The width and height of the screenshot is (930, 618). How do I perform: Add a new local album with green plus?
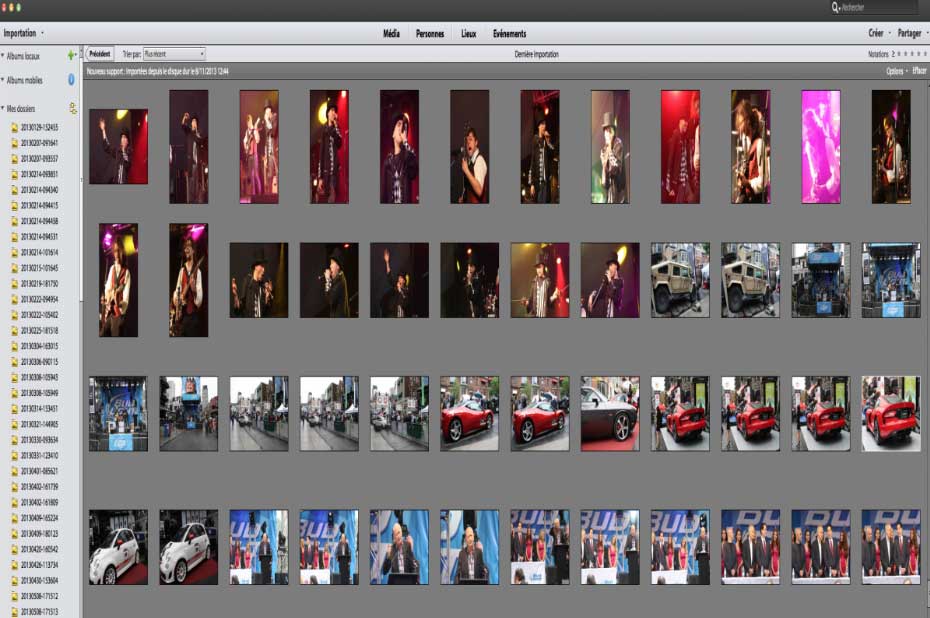[x=71, y=55]
